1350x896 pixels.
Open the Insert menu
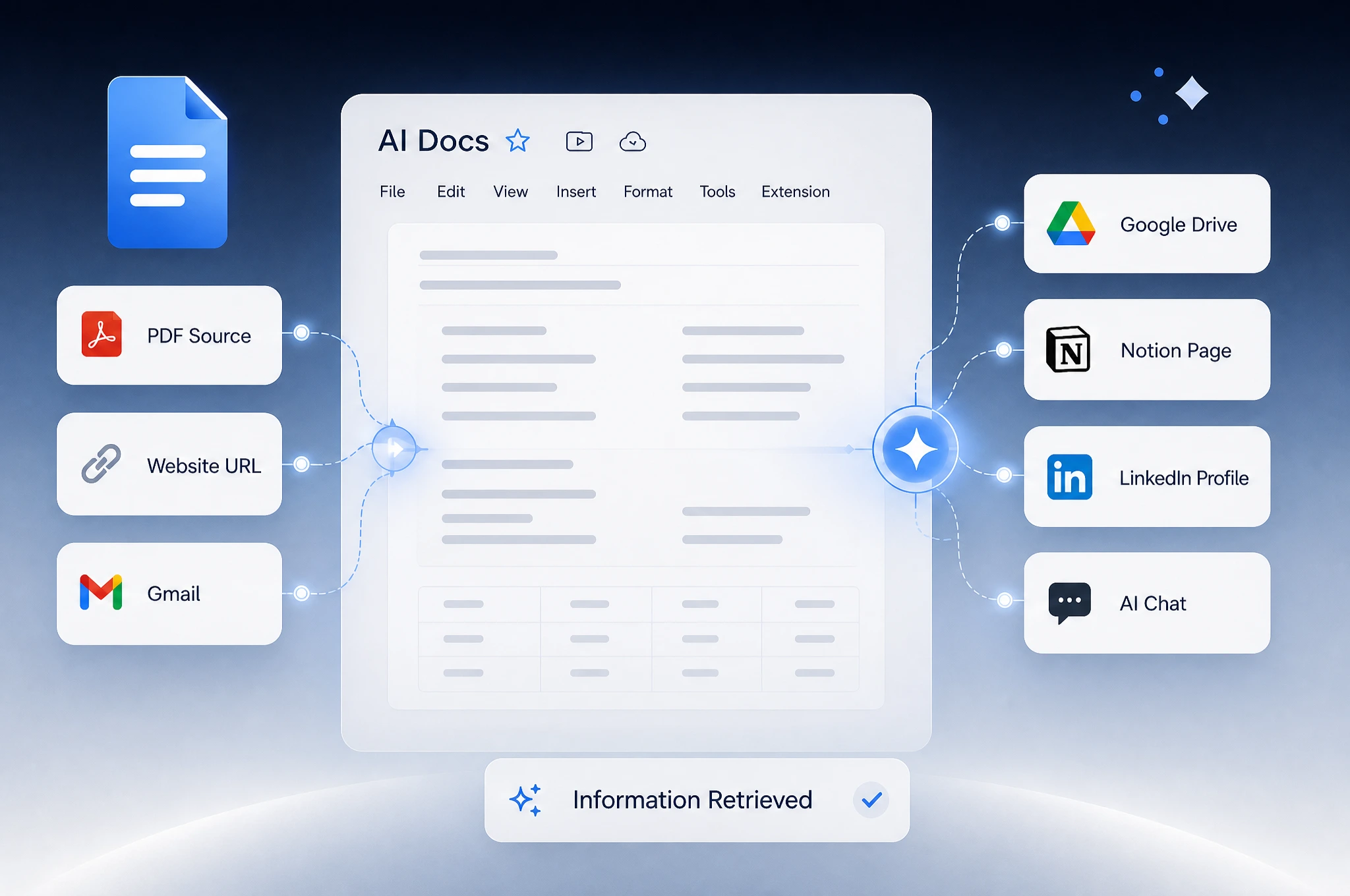pos(576,192)
